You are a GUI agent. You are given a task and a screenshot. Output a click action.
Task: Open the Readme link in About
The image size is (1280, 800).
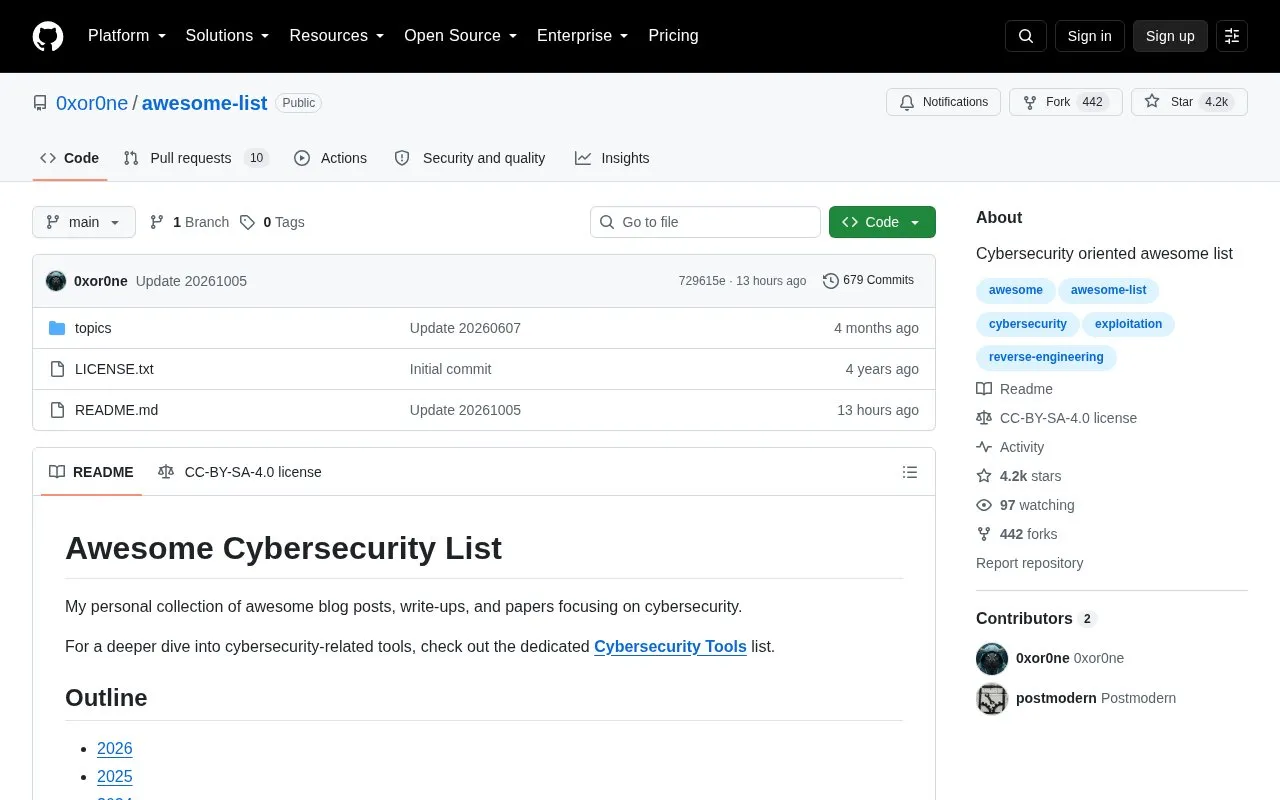coord(1014,389)
